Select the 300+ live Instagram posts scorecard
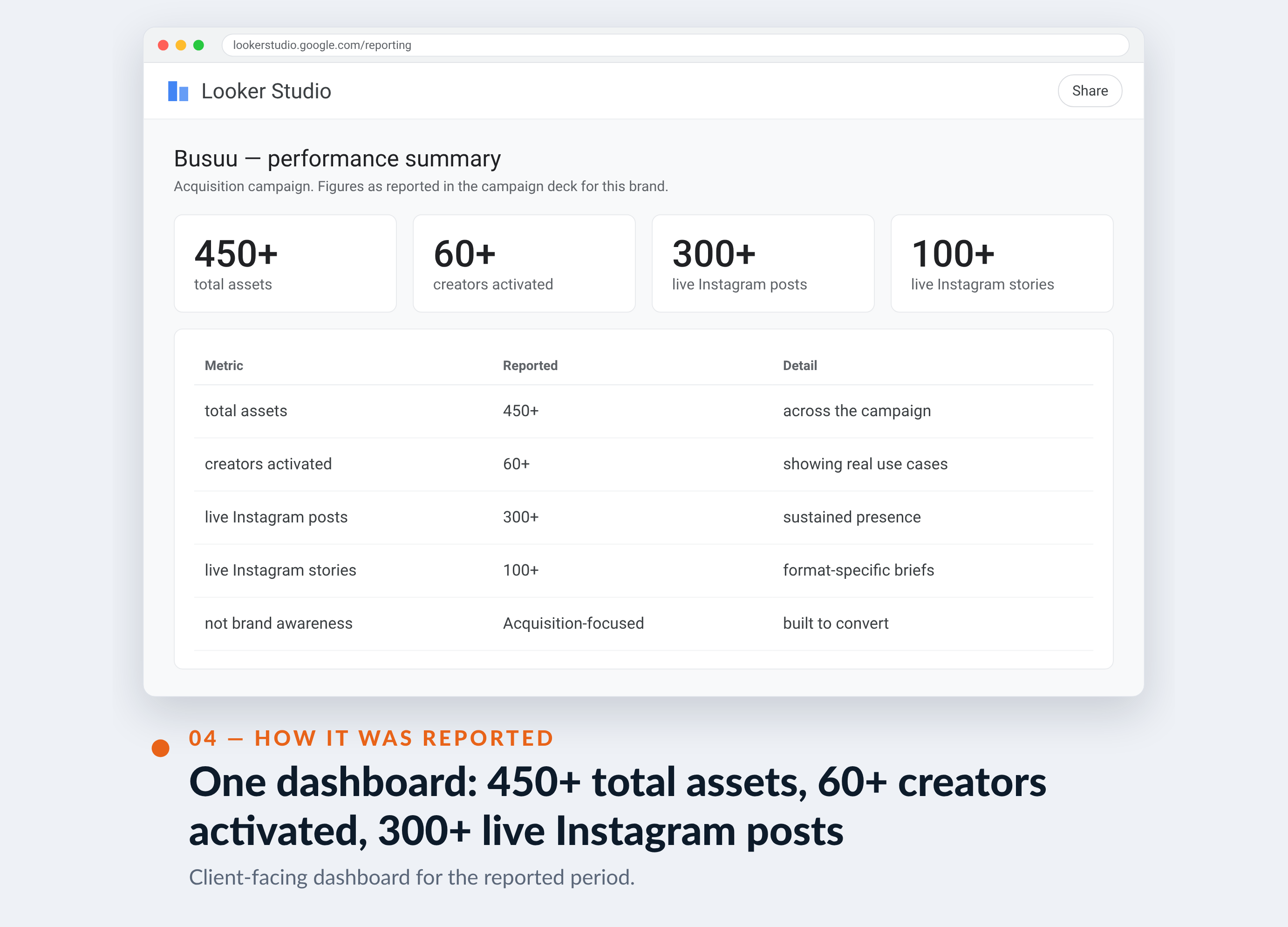 [x=763, y=263]
